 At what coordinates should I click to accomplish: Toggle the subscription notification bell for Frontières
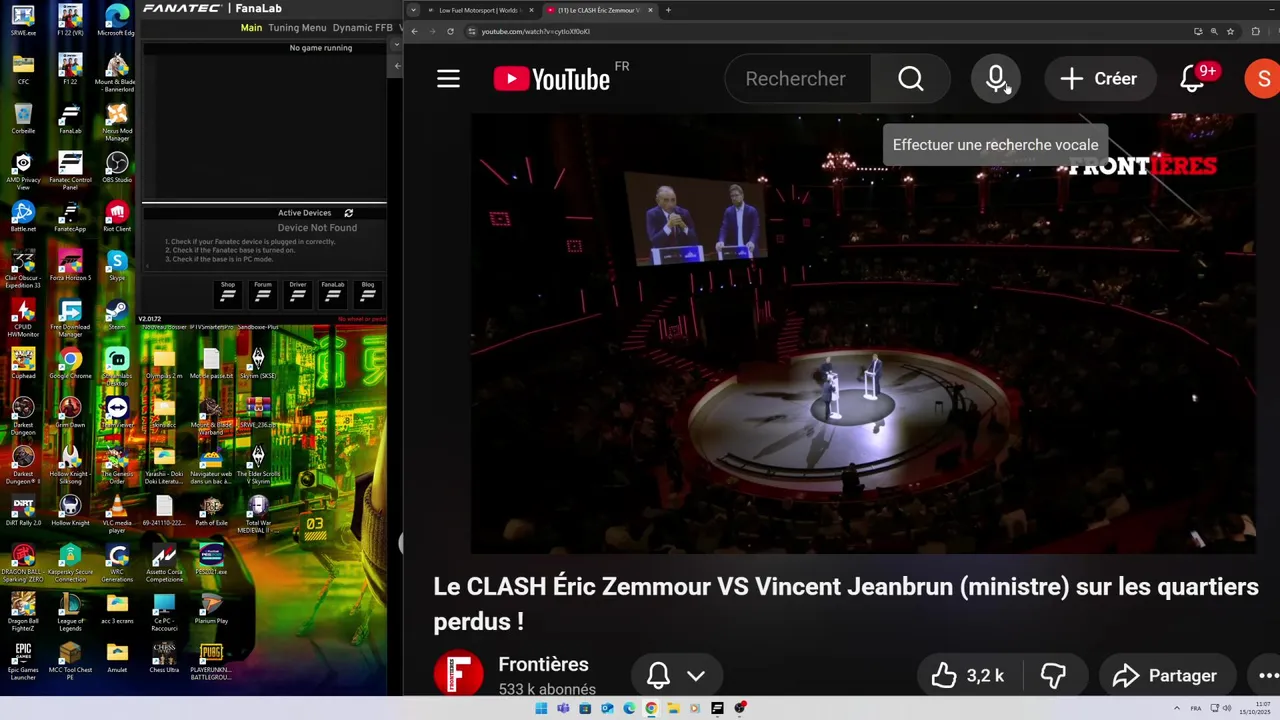click(658, 676)
